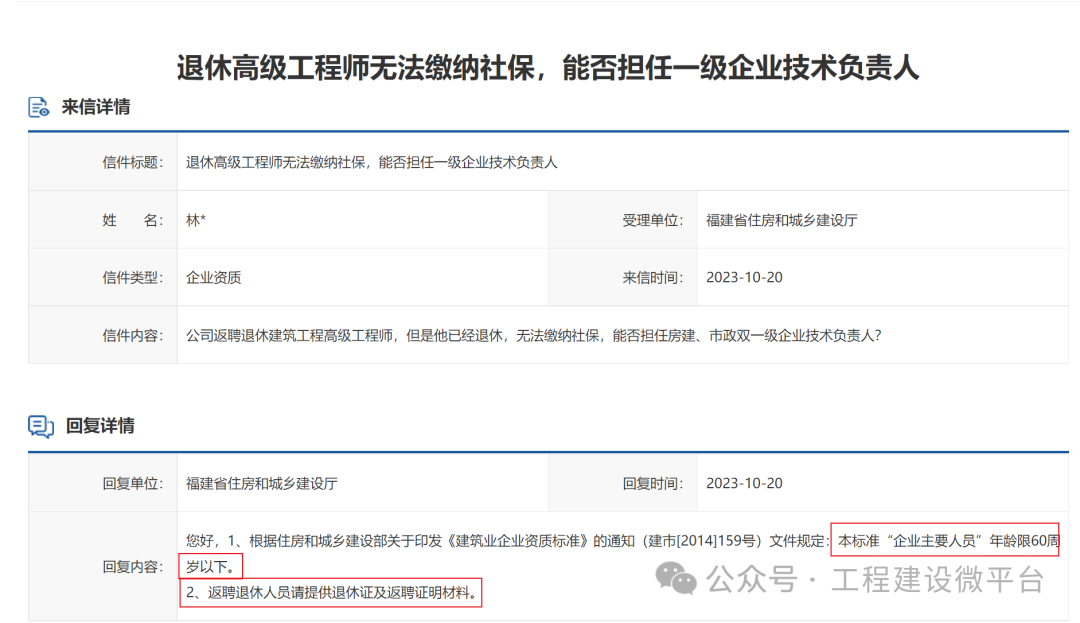This screenshot has width=1080, height=623.
Task: Click the red-boxed 返聘退休人员 instruction text
Action: click(x=330, y=592)
